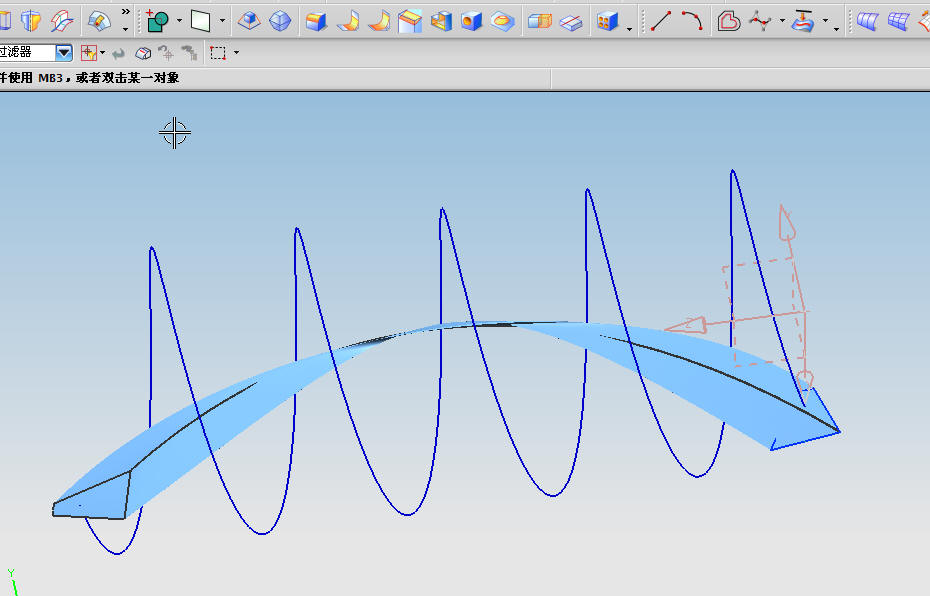Viewport: 930px width, 596px height.
Task: Select the split-solid yellow body icon in toolbar
Action: click(x=30, y=21)
